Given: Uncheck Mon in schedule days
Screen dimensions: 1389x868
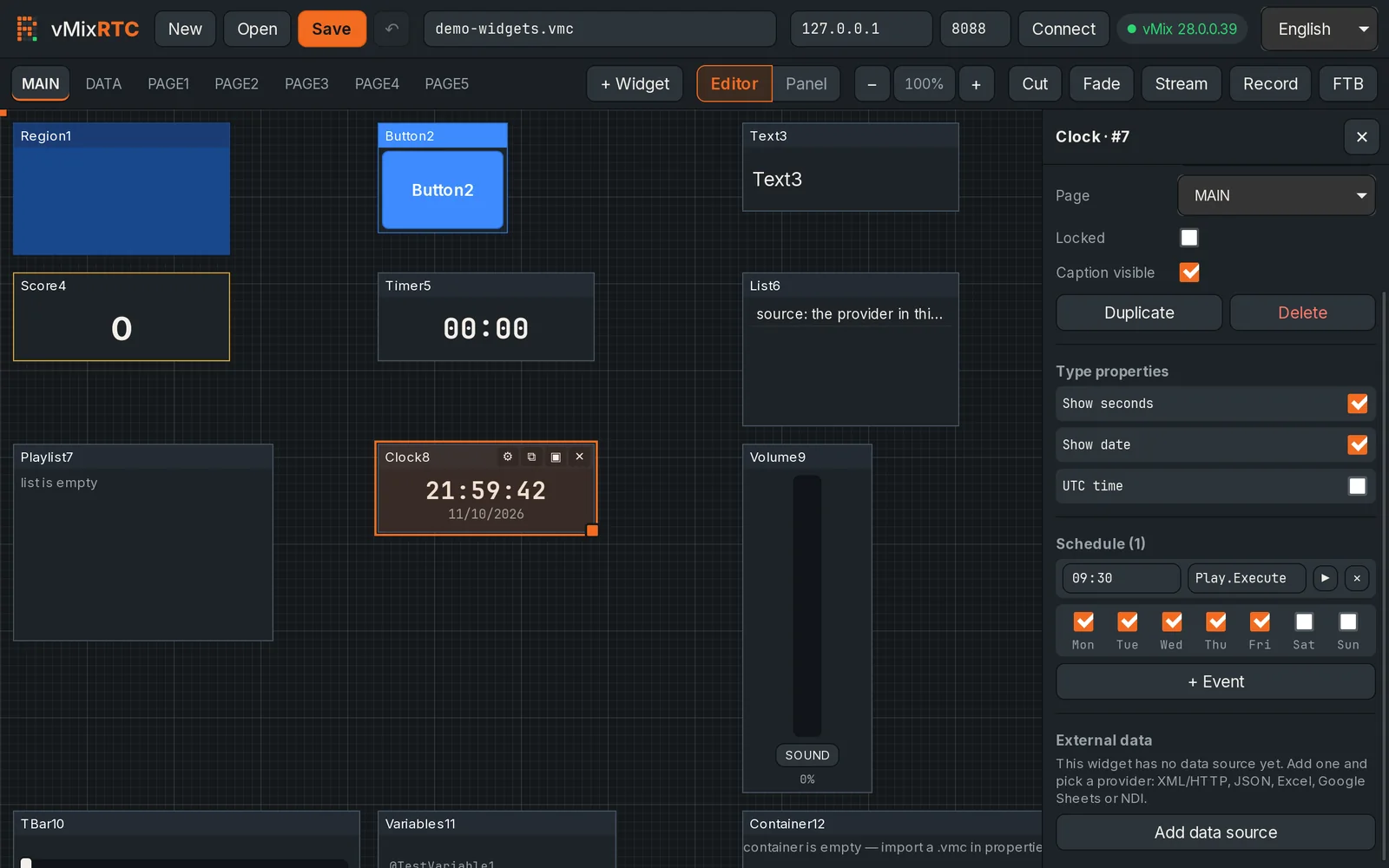Looking at the screenshot, I should click(x=1083, y=621).
